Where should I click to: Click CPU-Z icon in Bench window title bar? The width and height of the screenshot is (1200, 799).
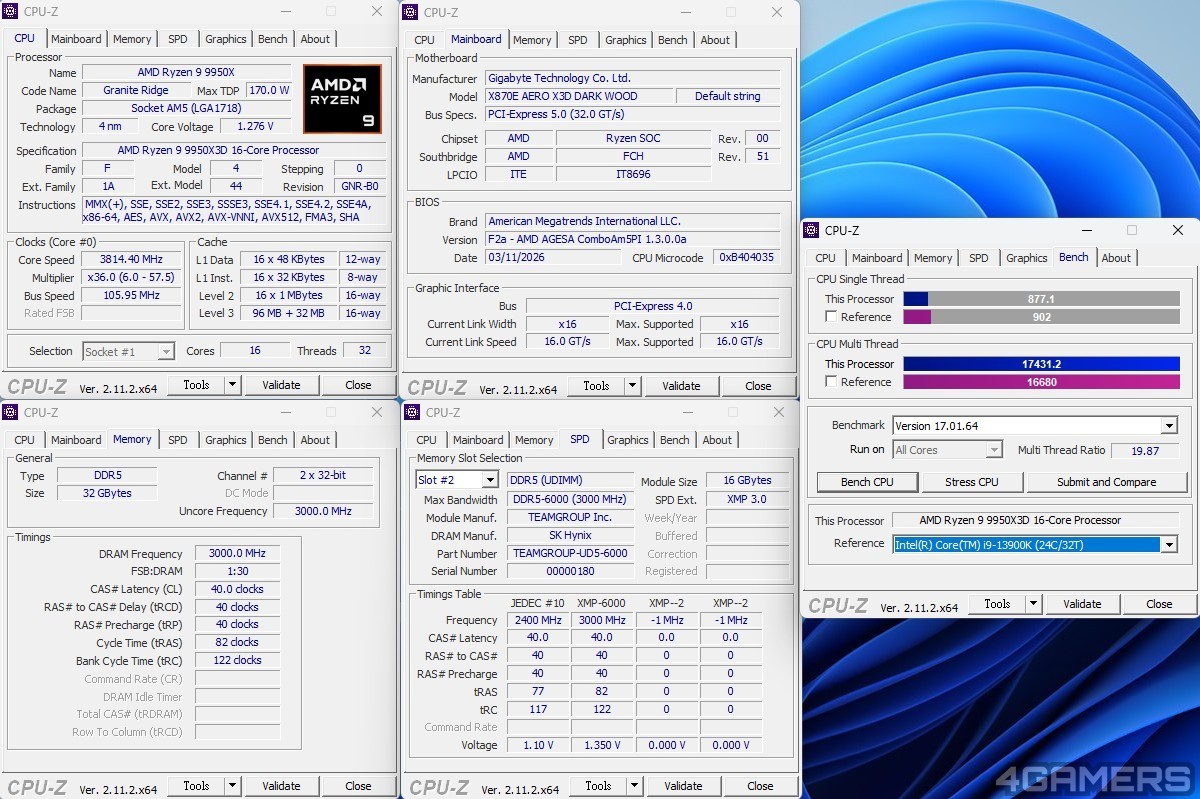click(x=813, y=230)
